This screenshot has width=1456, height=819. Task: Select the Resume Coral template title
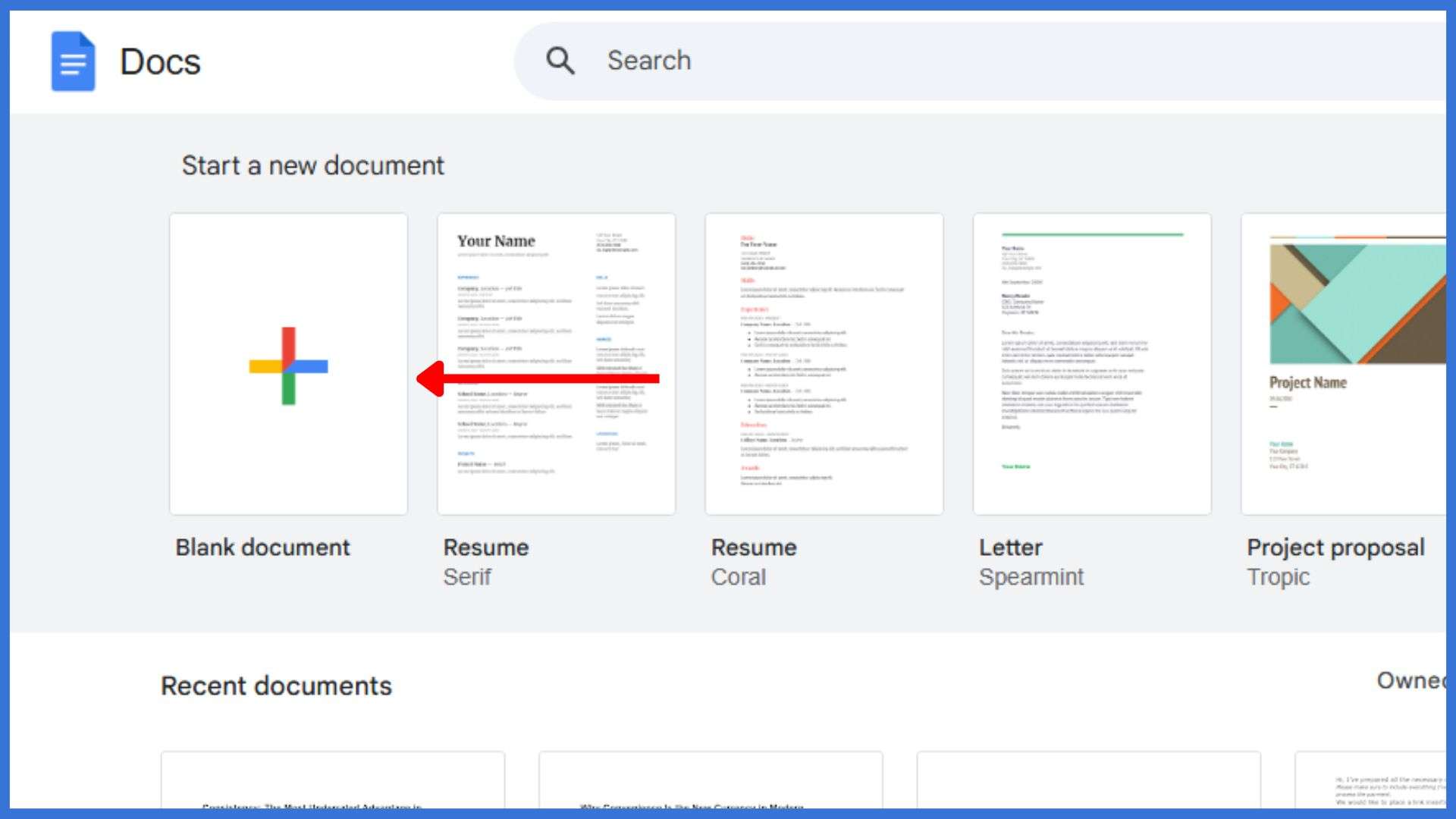click(x=753, y=547)
